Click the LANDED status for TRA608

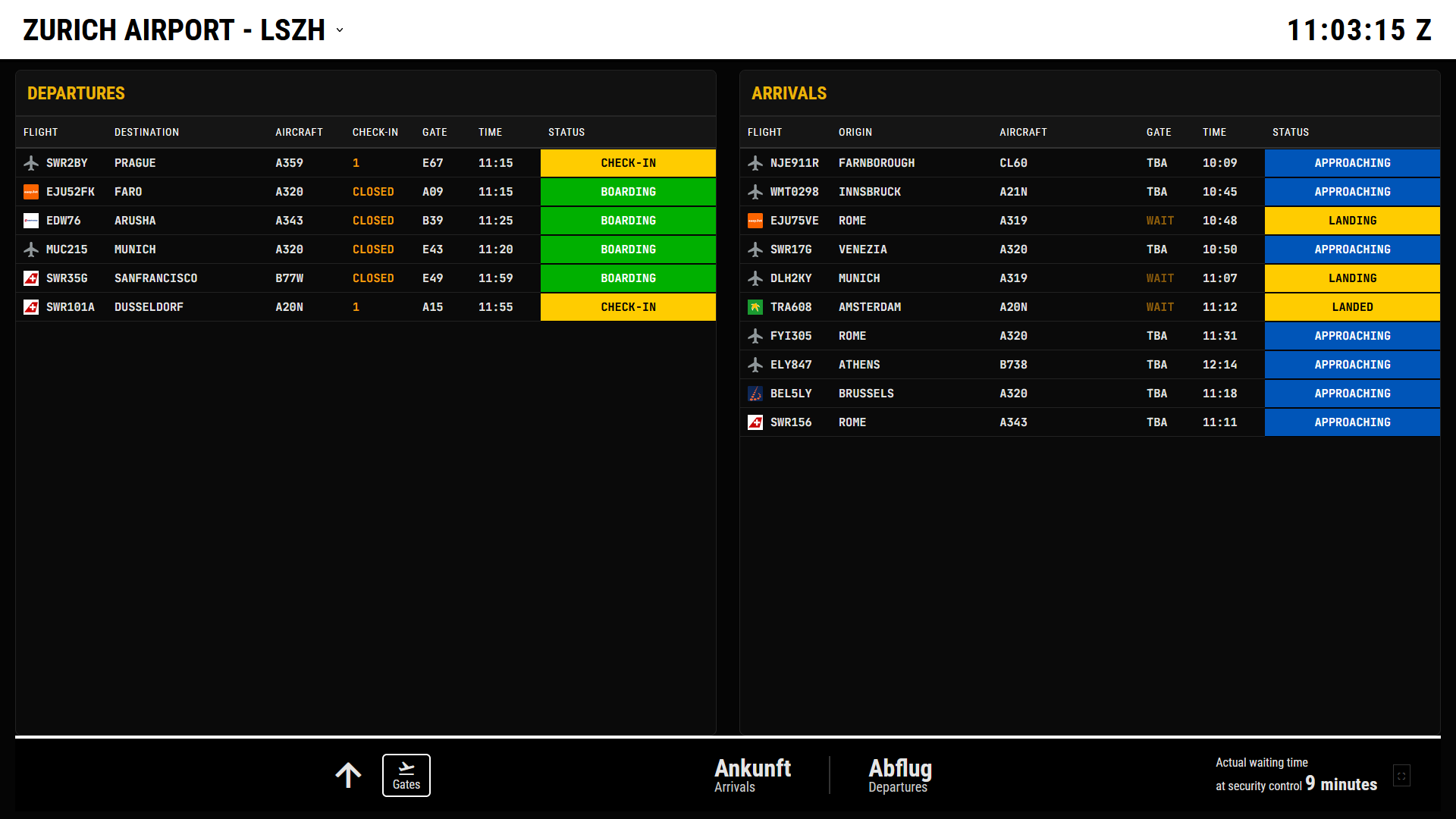[1352, 307]
